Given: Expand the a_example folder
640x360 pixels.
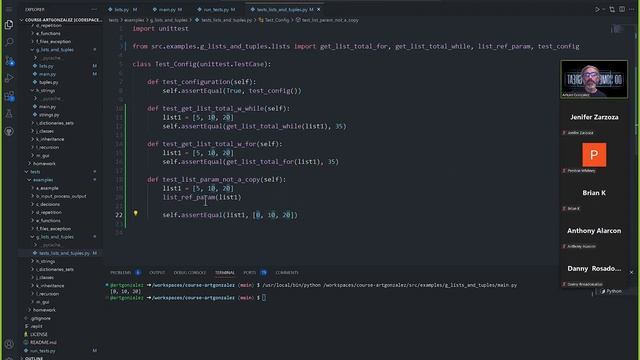Looking at the screenshot, I should (60, 188).
